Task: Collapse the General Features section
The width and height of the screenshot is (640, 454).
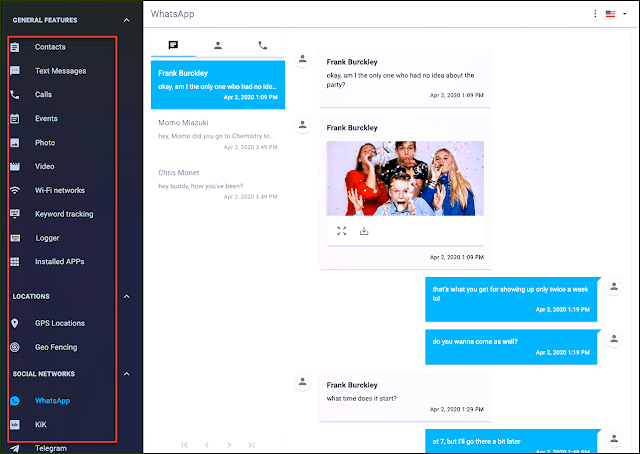Action: [127, 20]
